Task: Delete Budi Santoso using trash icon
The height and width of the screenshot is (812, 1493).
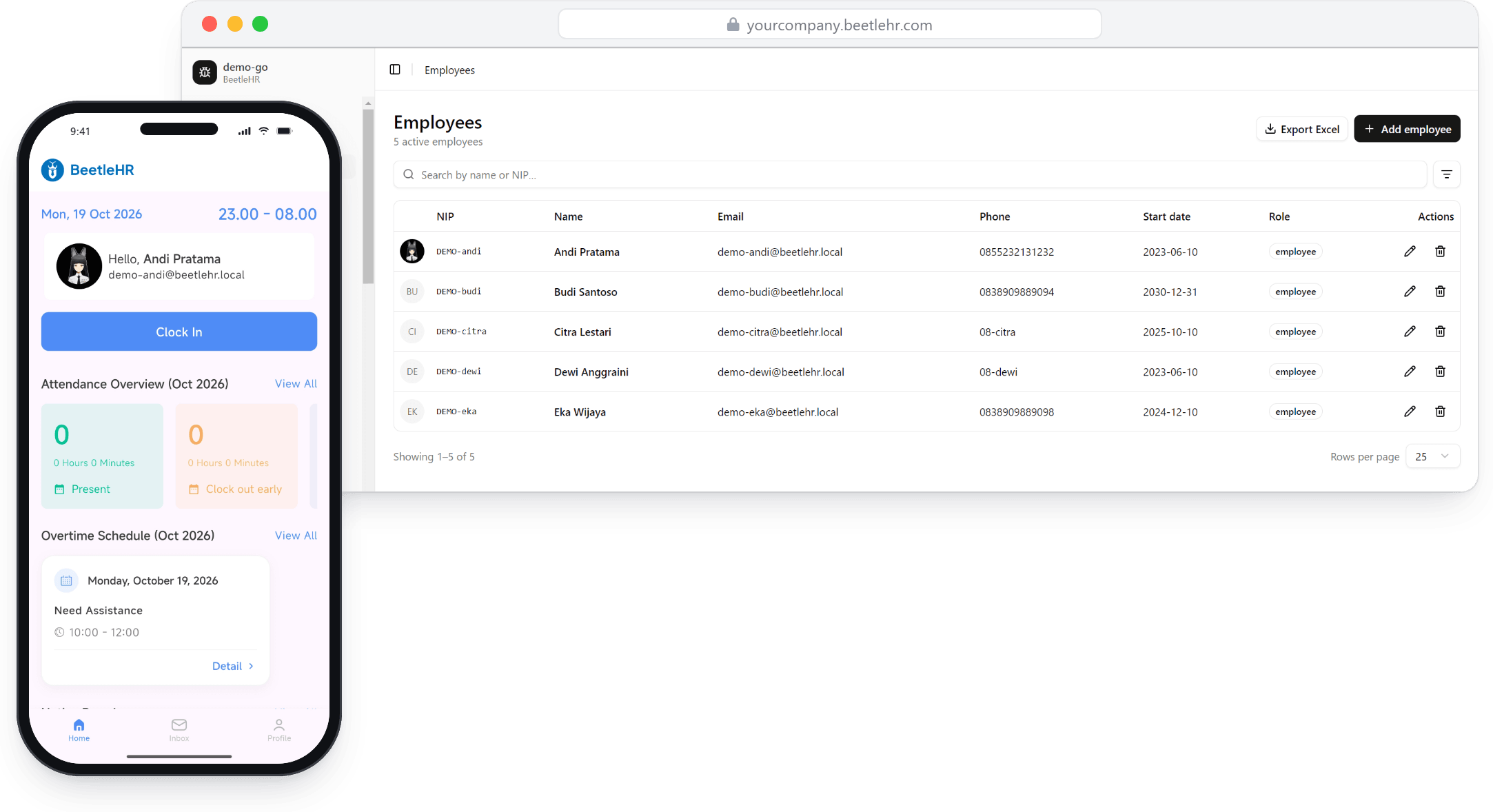Action: tap(1440, 292)
